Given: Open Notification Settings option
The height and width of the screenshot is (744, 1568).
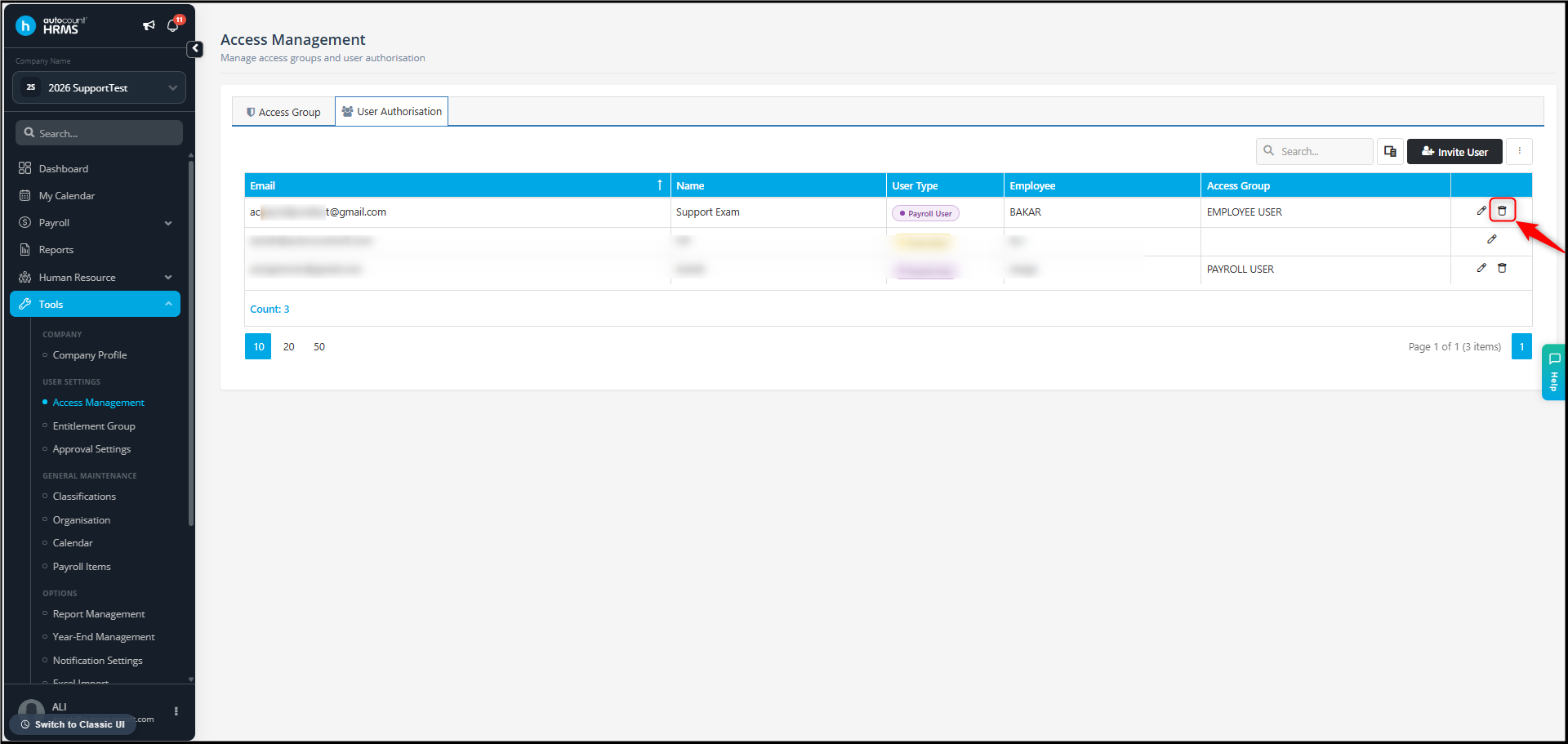Looking at the screenshot, I should [97, 661].
